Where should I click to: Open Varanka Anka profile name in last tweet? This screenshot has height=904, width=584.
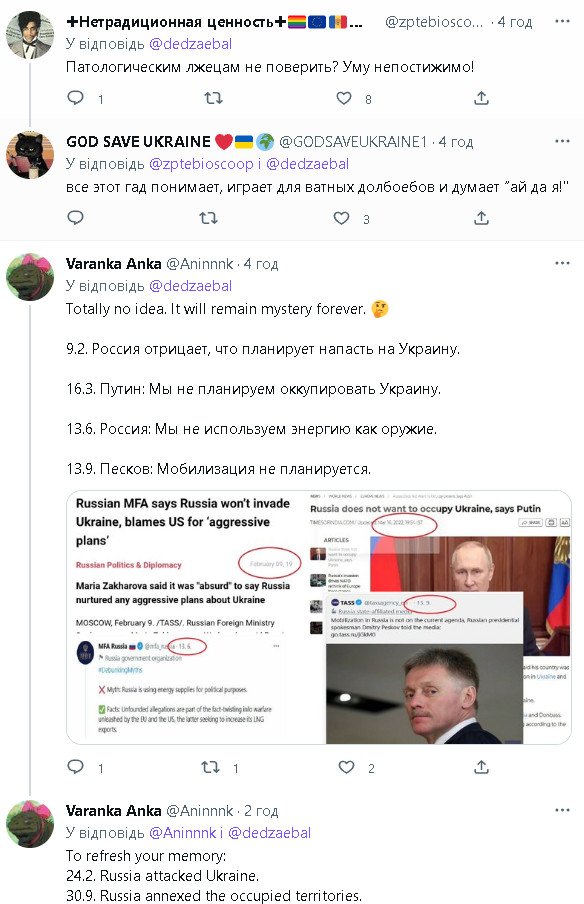(114, 811)
